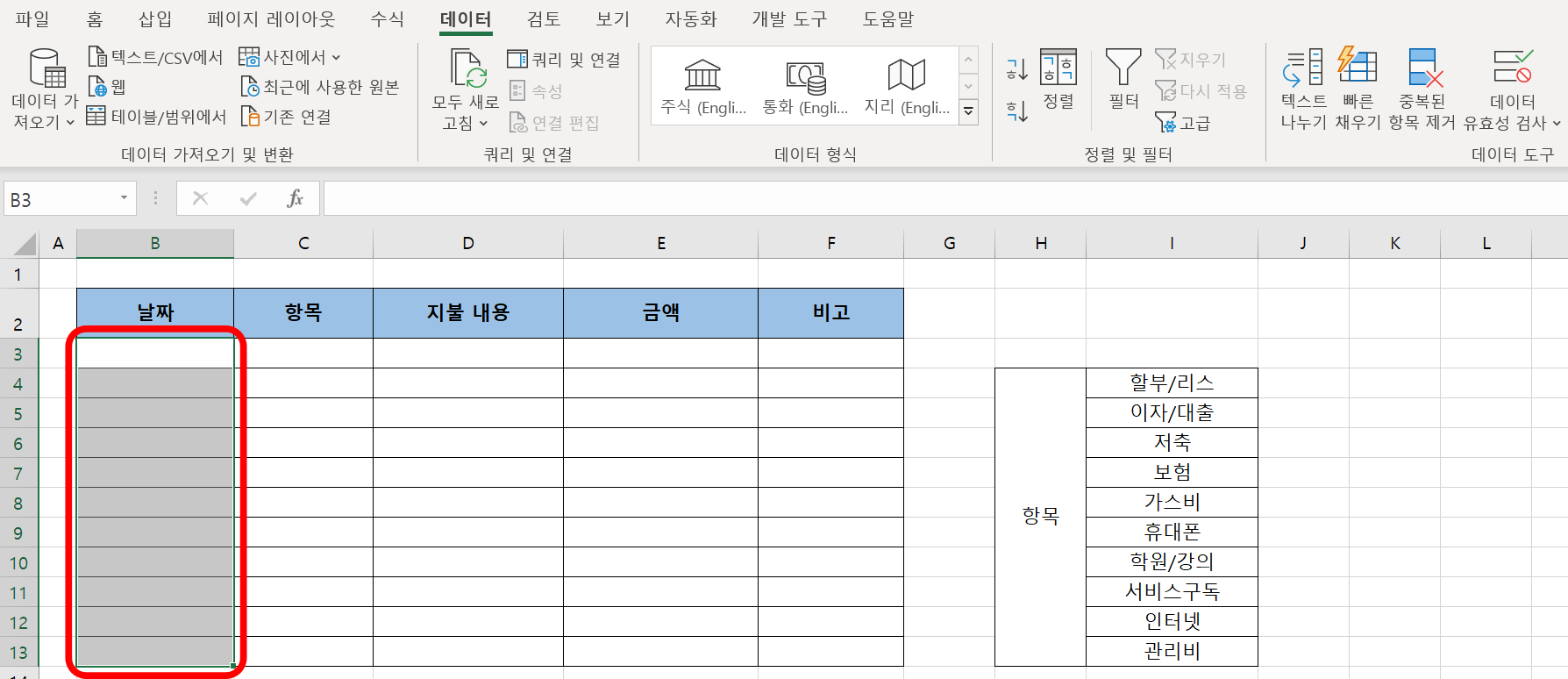1568x679 pixels.
Task: Click the merged 항목 cell in column H
Action: [x=1041, y=517]
